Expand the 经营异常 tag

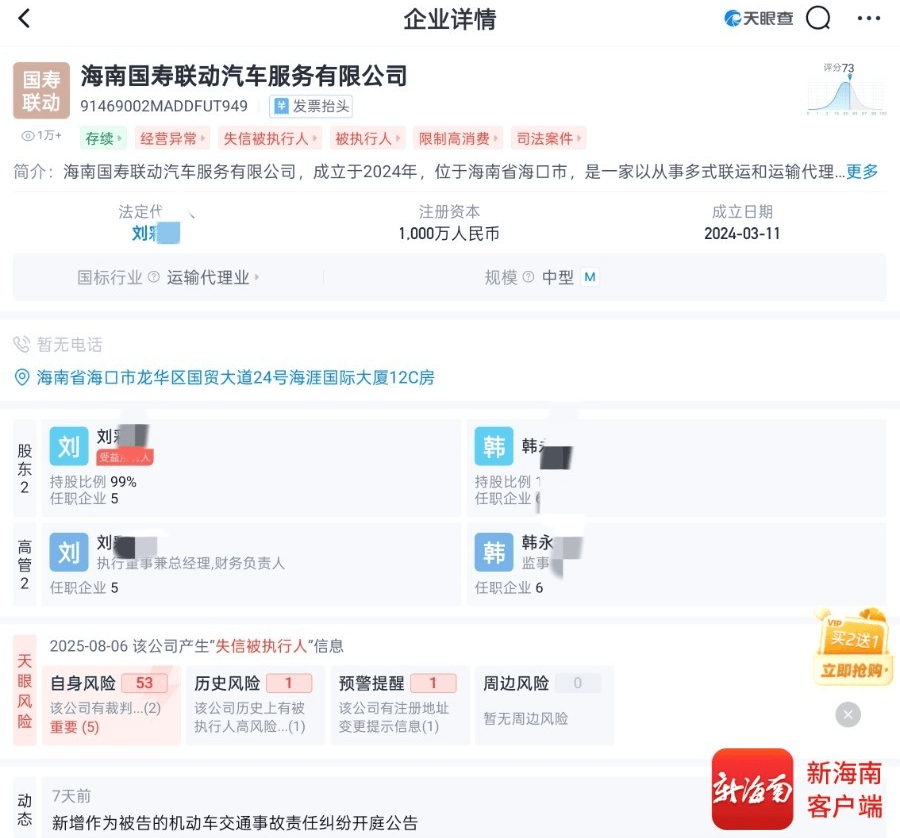[172, 139]
